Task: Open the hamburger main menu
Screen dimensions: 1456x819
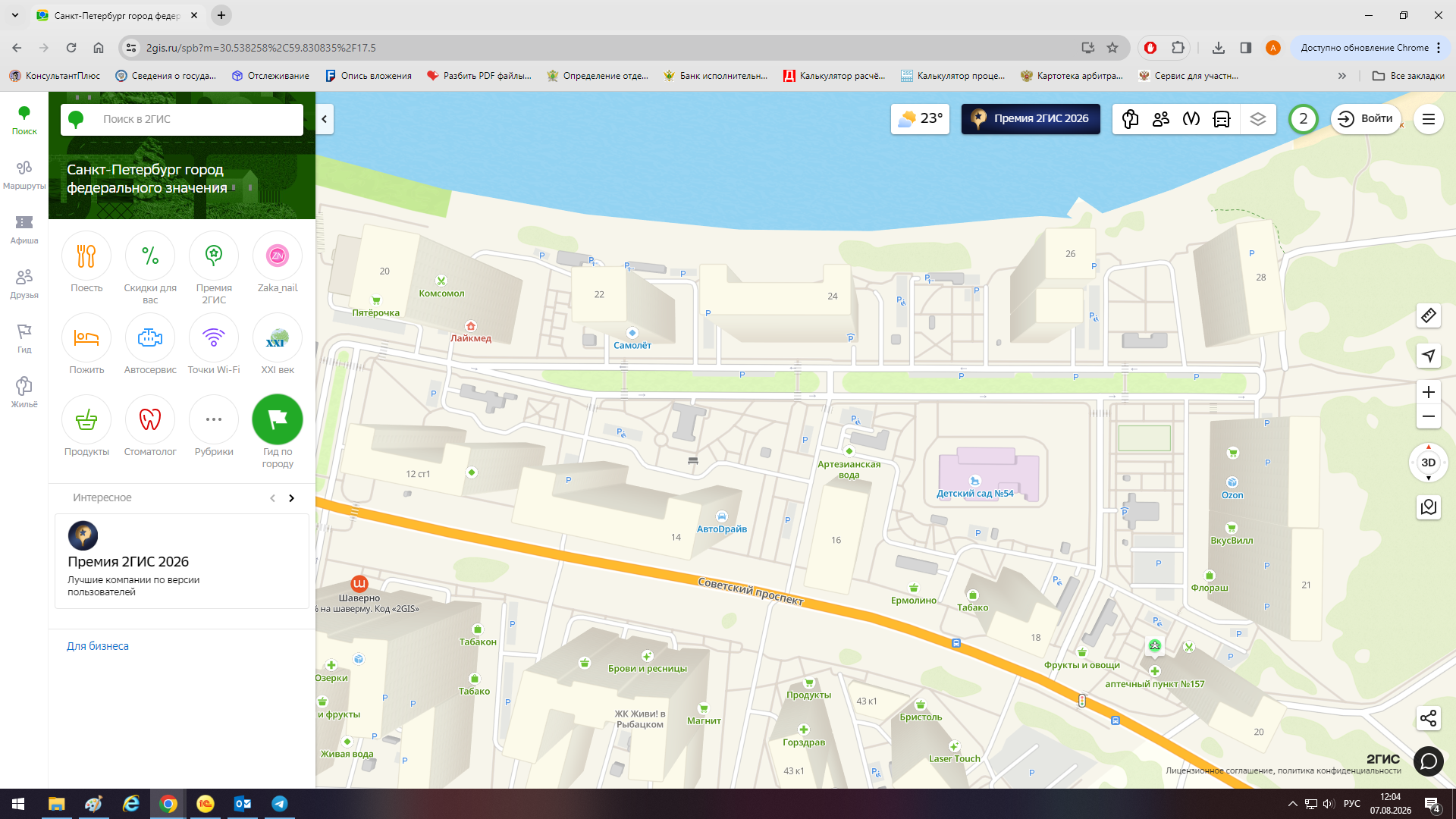Action: coord(1429,119)
